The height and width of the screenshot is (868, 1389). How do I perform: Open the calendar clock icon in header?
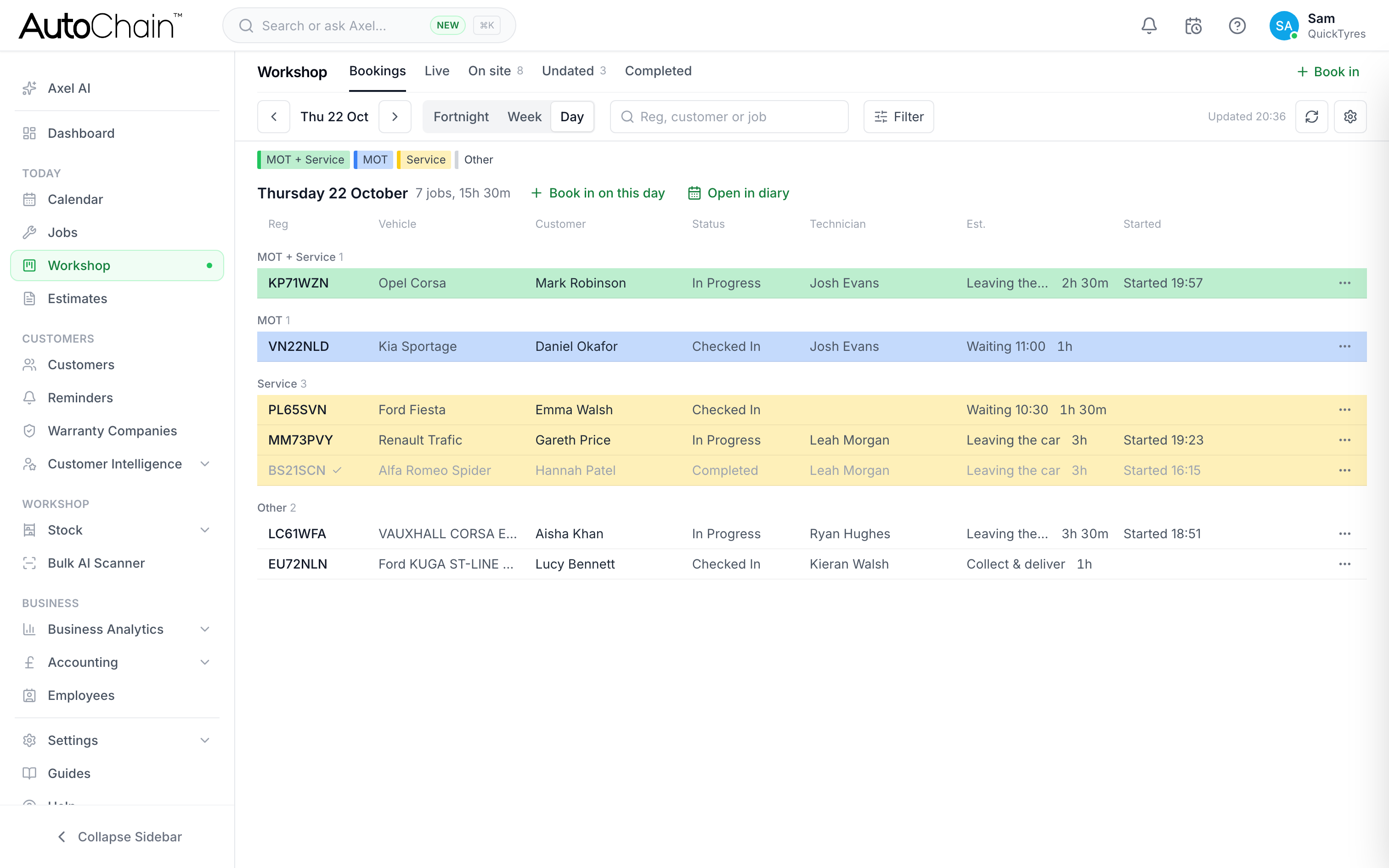1193,26
